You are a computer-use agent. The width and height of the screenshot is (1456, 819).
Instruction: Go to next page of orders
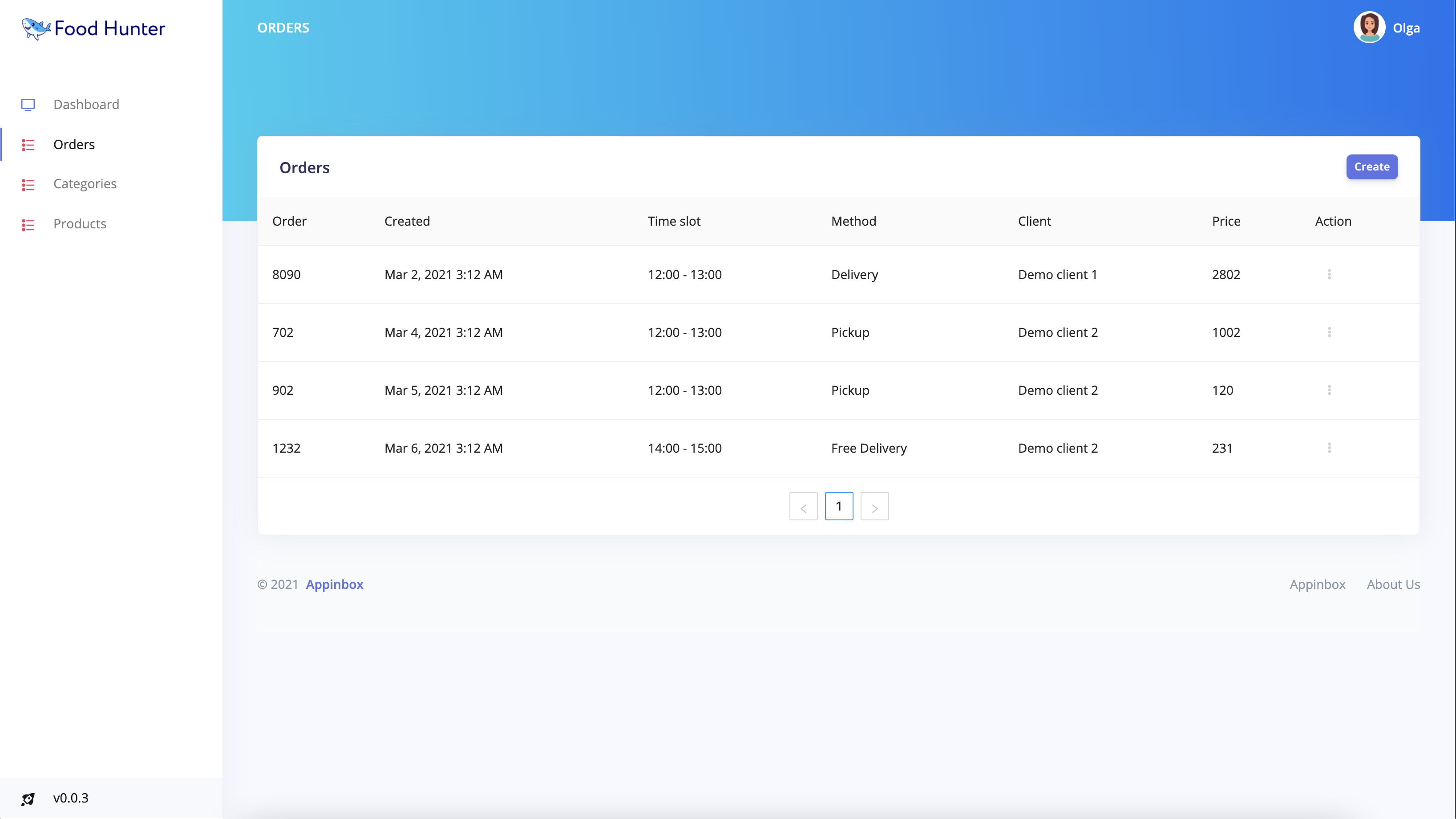pos(874,506)
